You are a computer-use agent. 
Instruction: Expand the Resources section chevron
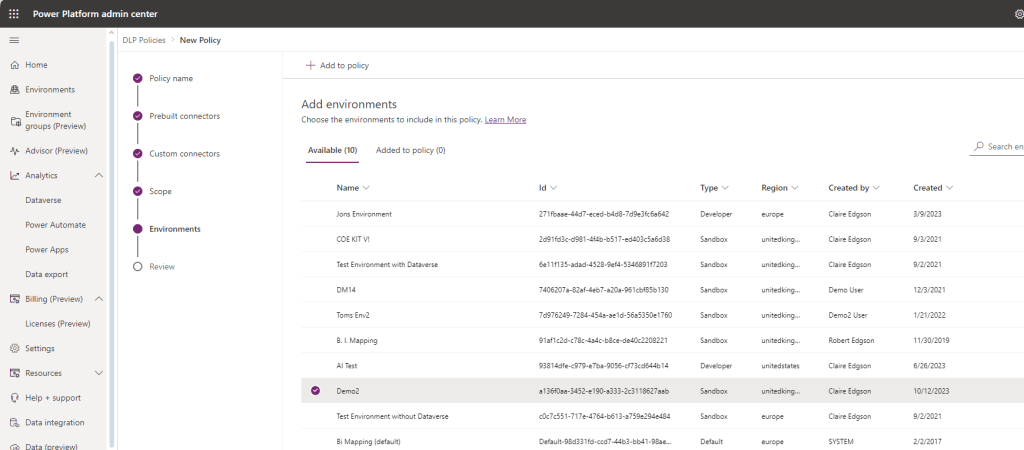pos(98,373)
